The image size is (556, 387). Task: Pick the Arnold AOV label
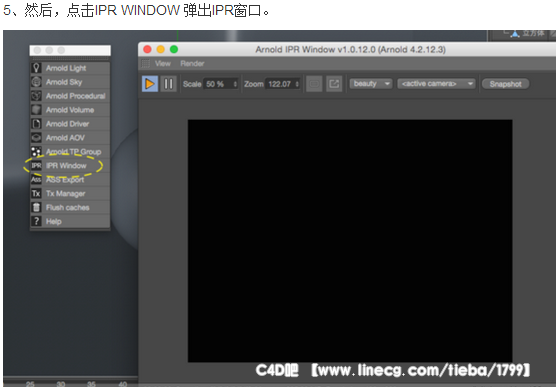click(x=65, y=138)
